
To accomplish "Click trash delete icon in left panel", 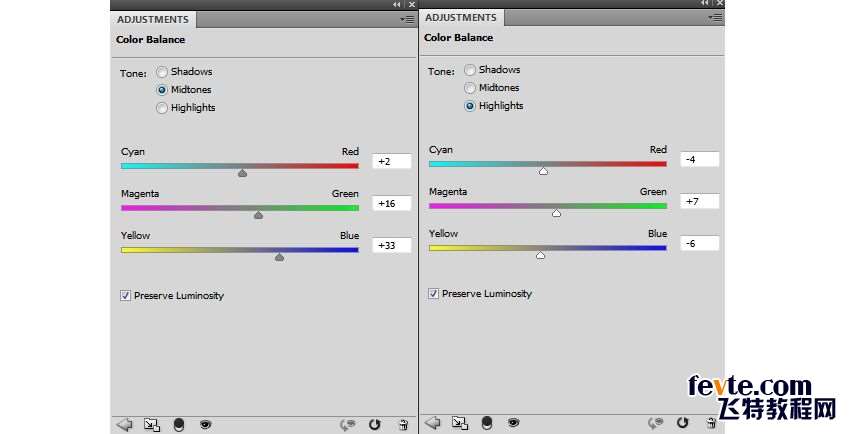I will pyautogui.click(x=403, y=425).
